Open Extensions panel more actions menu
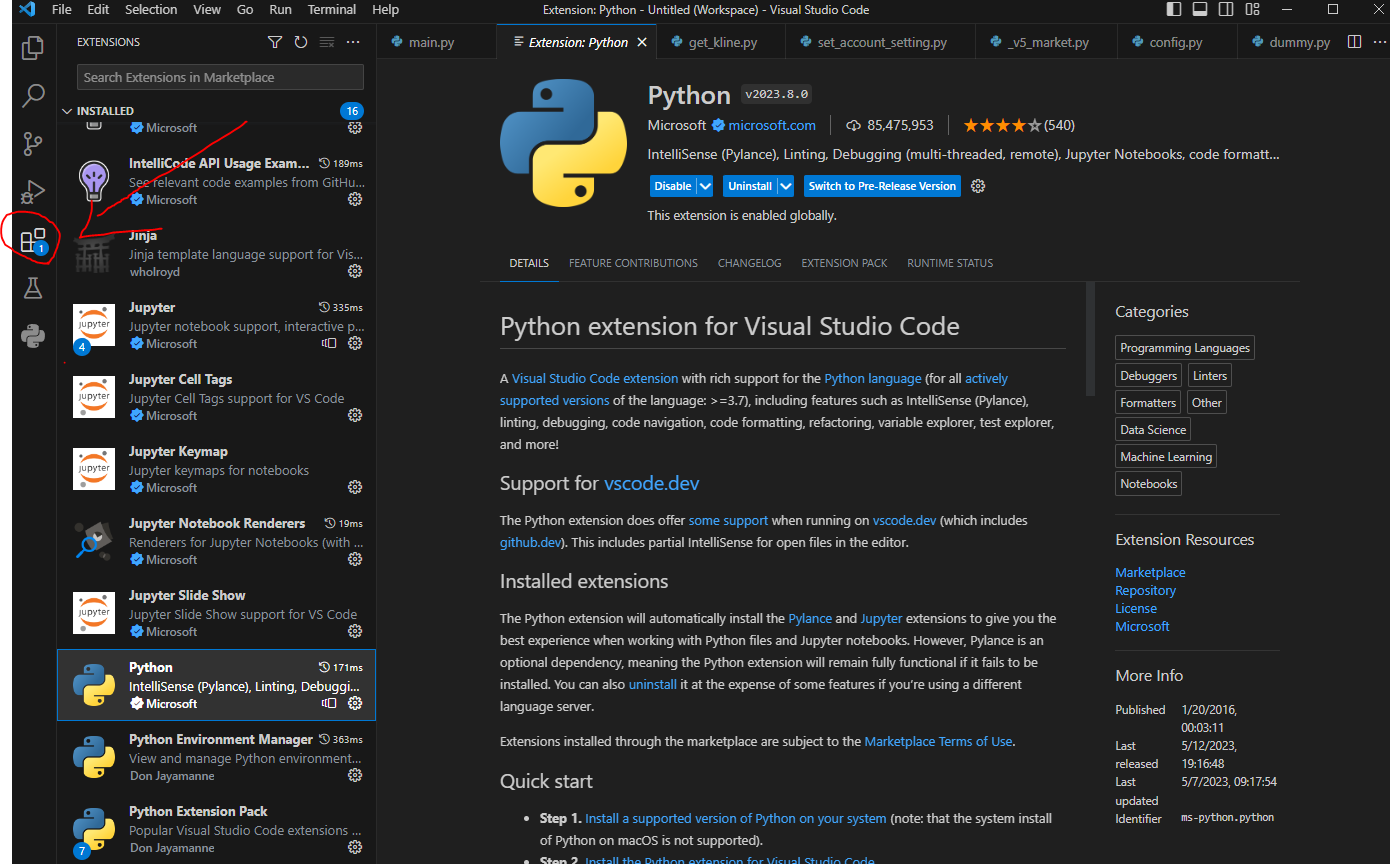1390x864 pixels. [x=353, y=42]
